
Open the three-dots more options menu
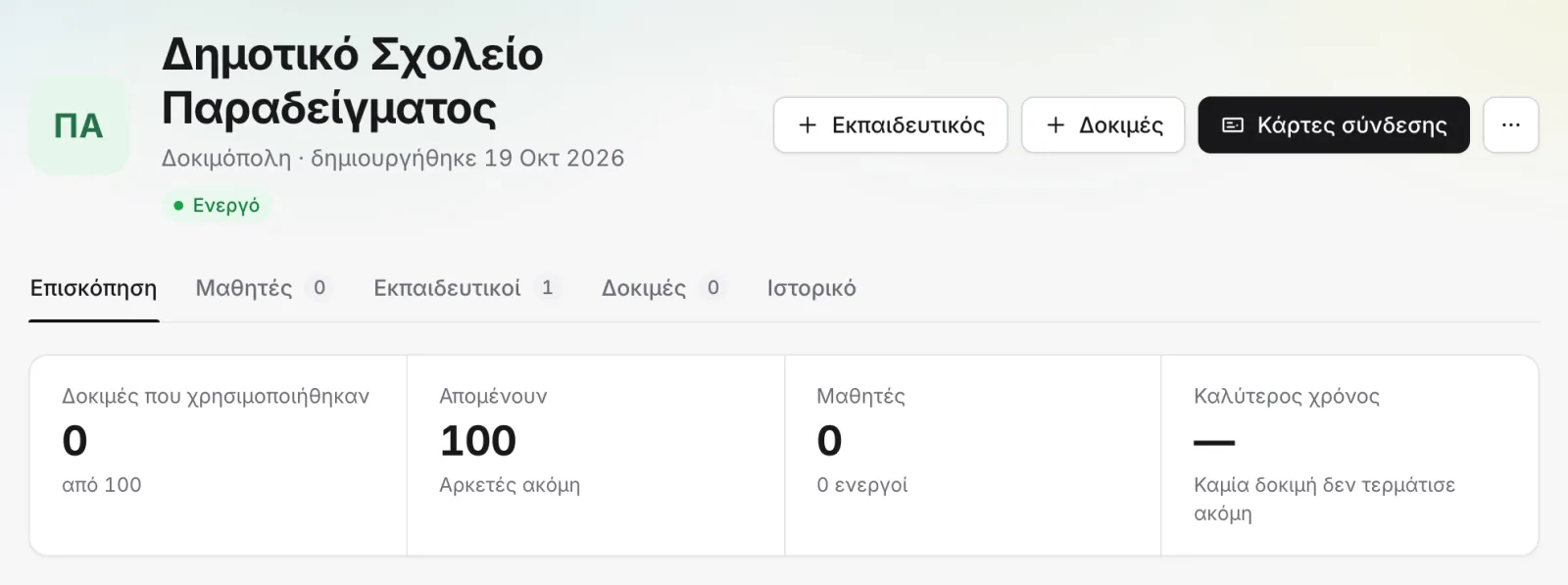pyautogui.click(x=1511, y=125)
